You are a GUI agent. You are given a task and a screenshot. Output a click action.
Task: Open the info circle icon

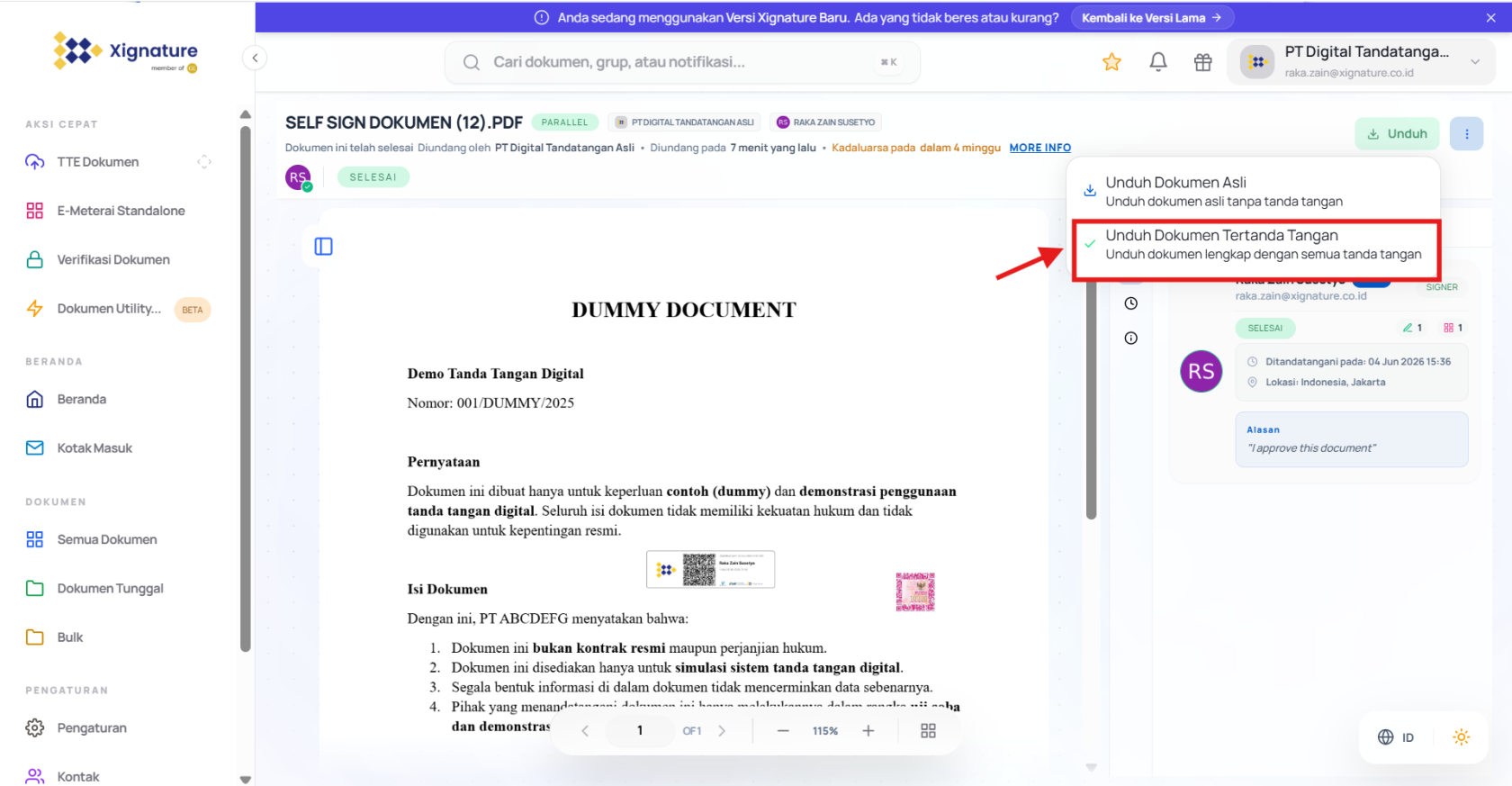click(1131, 339)
